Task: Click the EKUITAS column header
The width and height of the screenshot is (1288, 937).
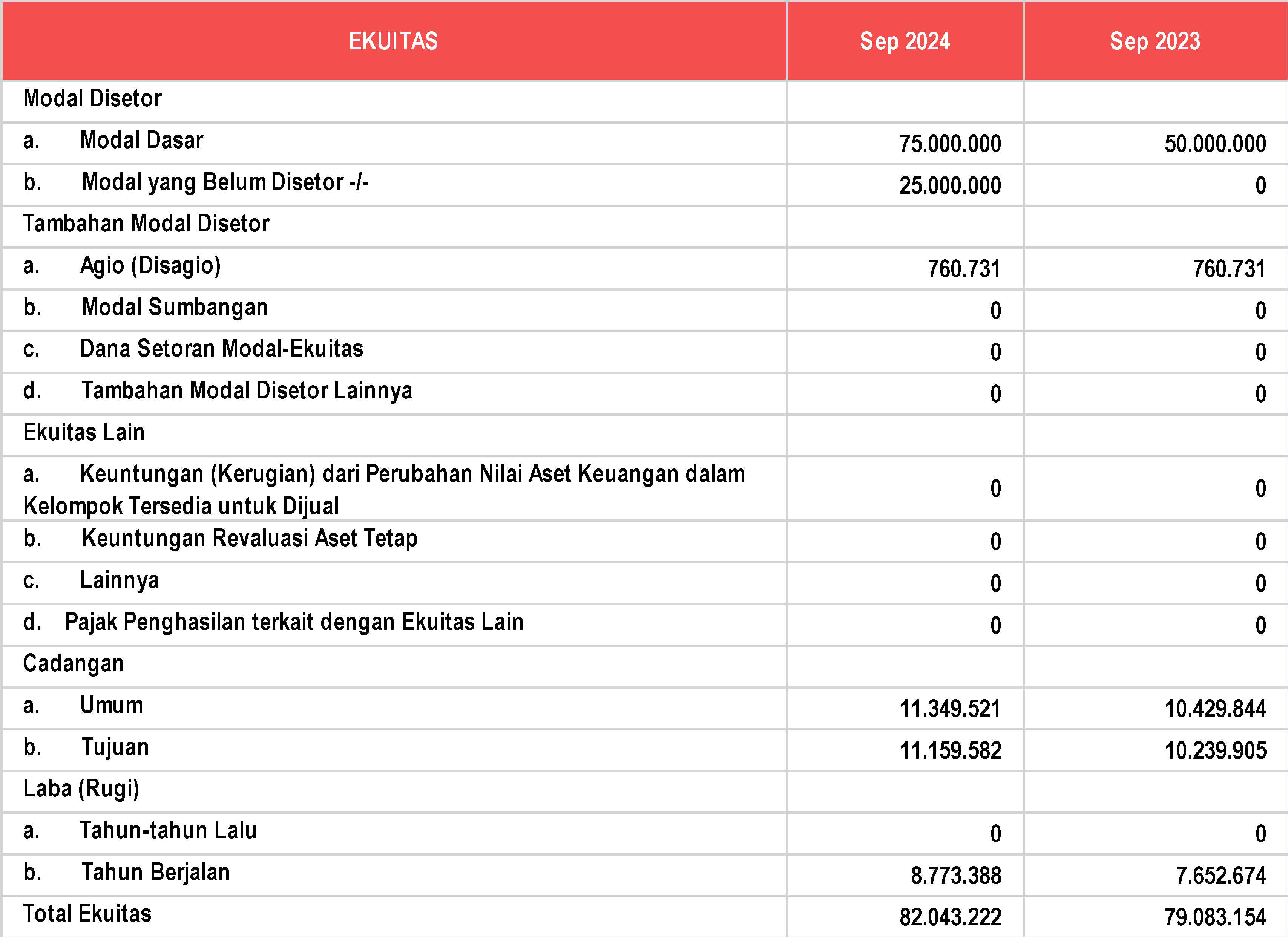Action: [394, 41]
